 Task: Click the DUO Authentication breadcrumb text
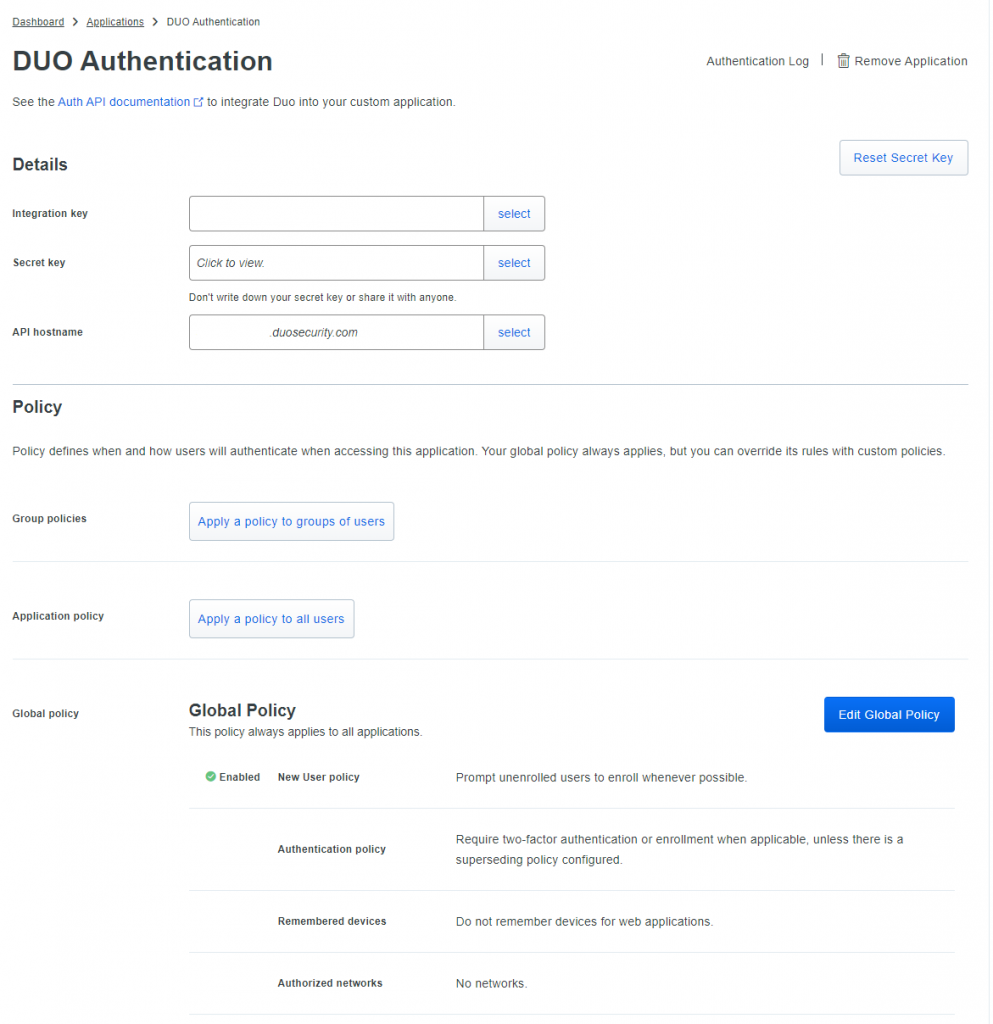point(213,22)
